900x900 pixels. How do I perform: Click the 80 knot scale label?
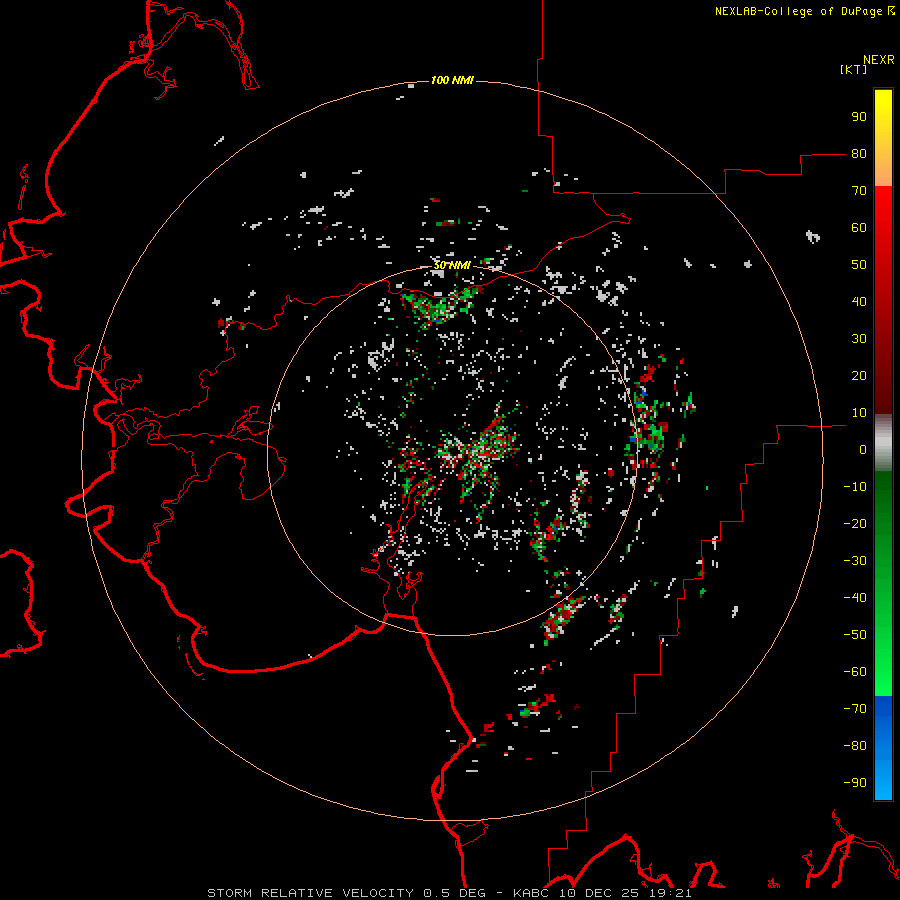859,154
